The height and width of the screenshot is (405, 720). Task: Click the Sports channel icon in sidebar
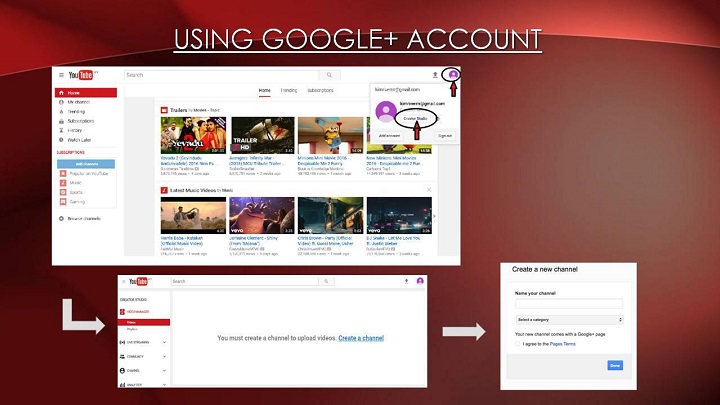coord(63,192)
